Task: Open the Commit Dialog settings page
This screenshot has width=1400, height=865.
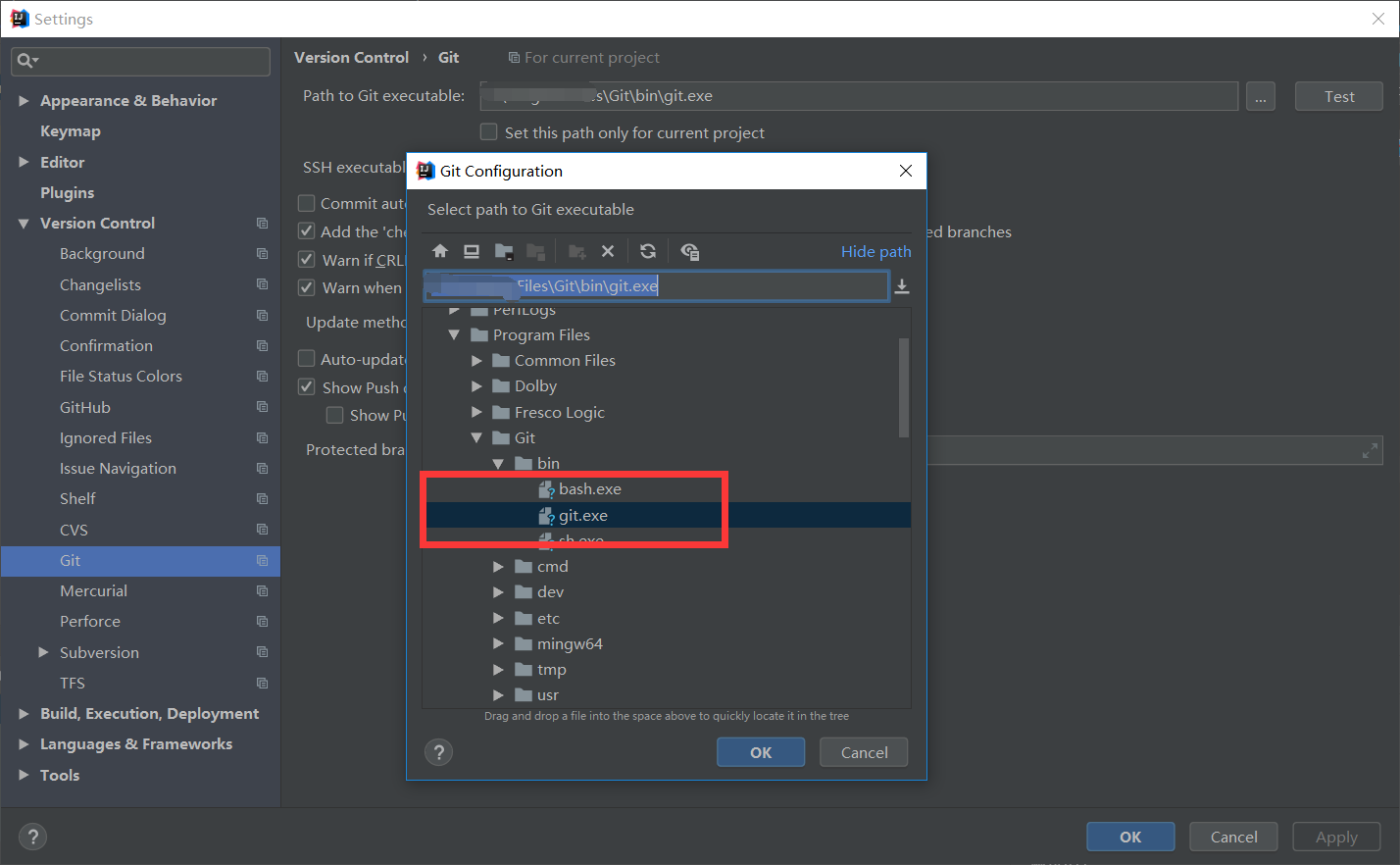Action: [x=113, y=315]
